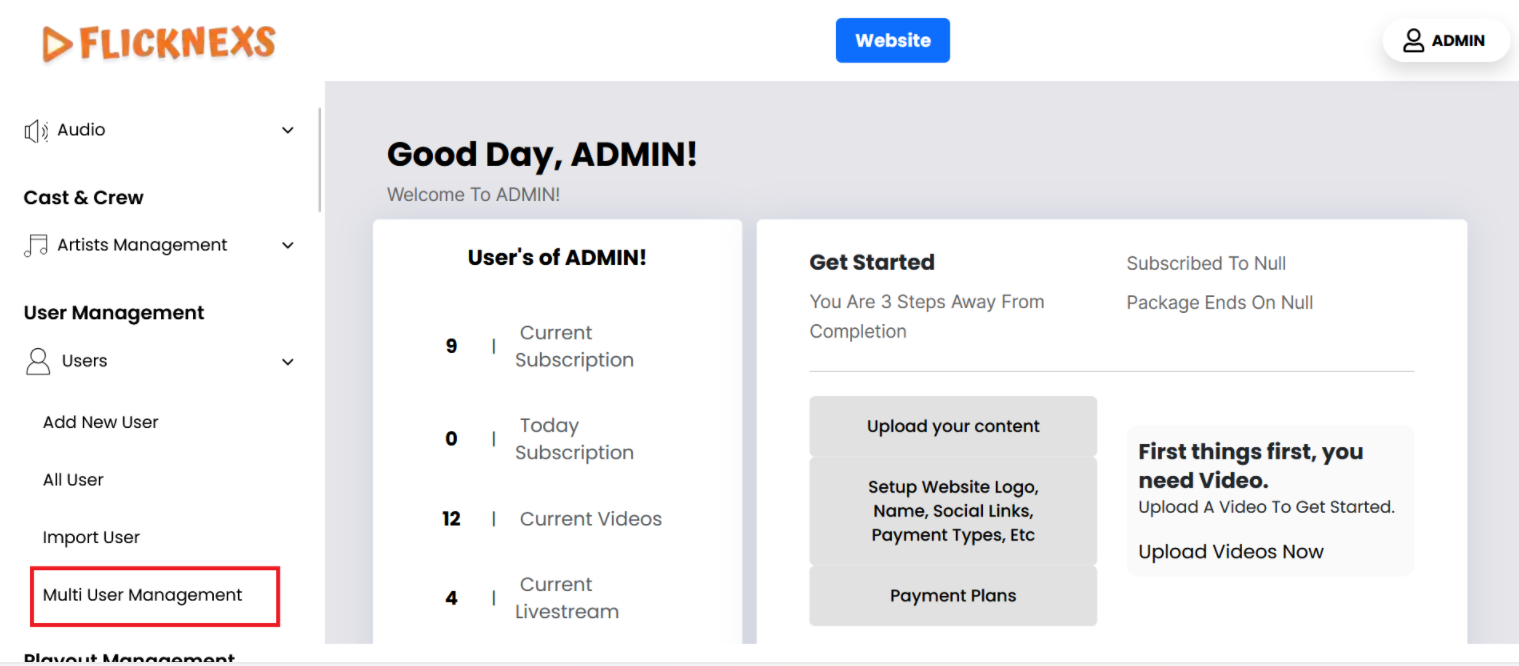Click the Audio speaker icon

36,131
